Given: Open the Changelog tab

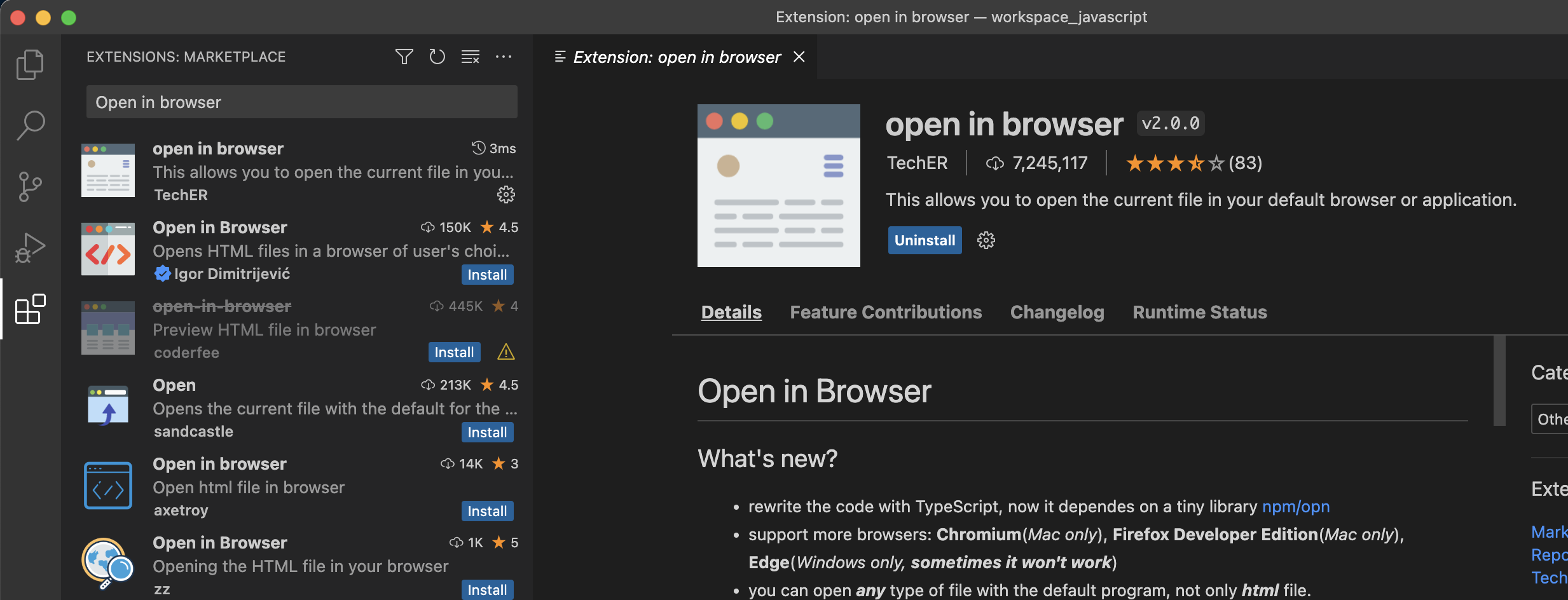Looking at the screenshot, I should tap(1057, 312).
